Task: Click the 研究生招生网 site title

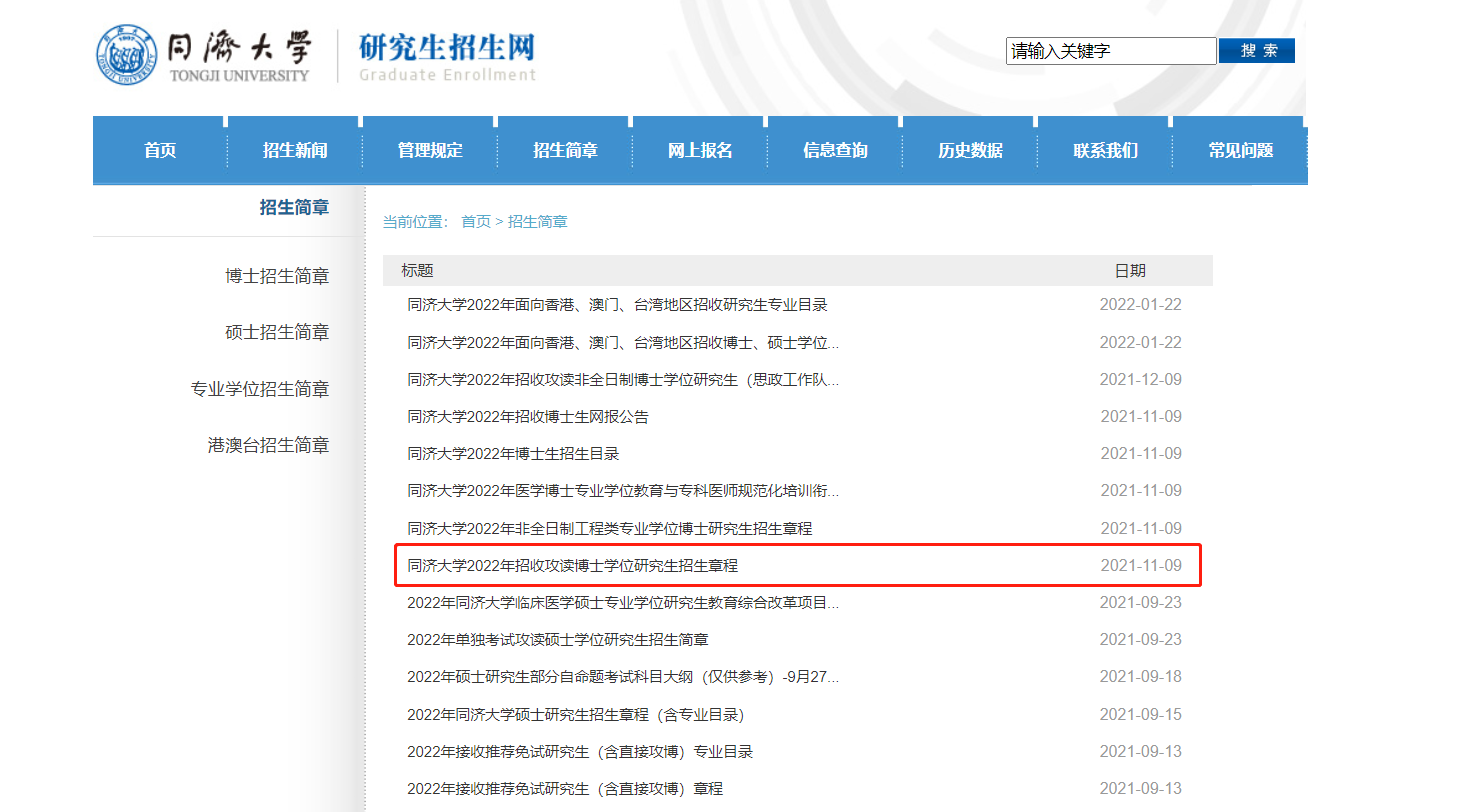Action: coord(447,47)
